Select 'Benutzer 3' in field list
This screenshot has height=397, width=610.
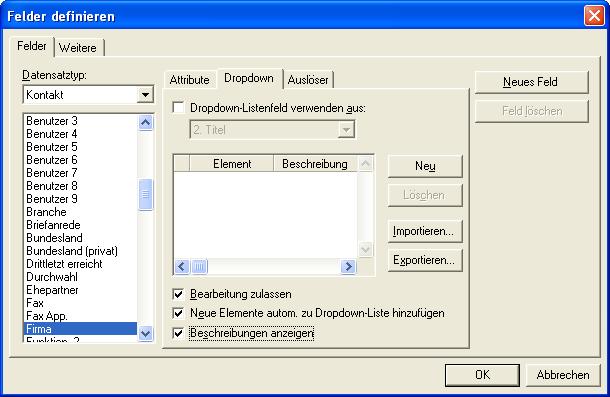pyautogui.click(x=80, y=121)
